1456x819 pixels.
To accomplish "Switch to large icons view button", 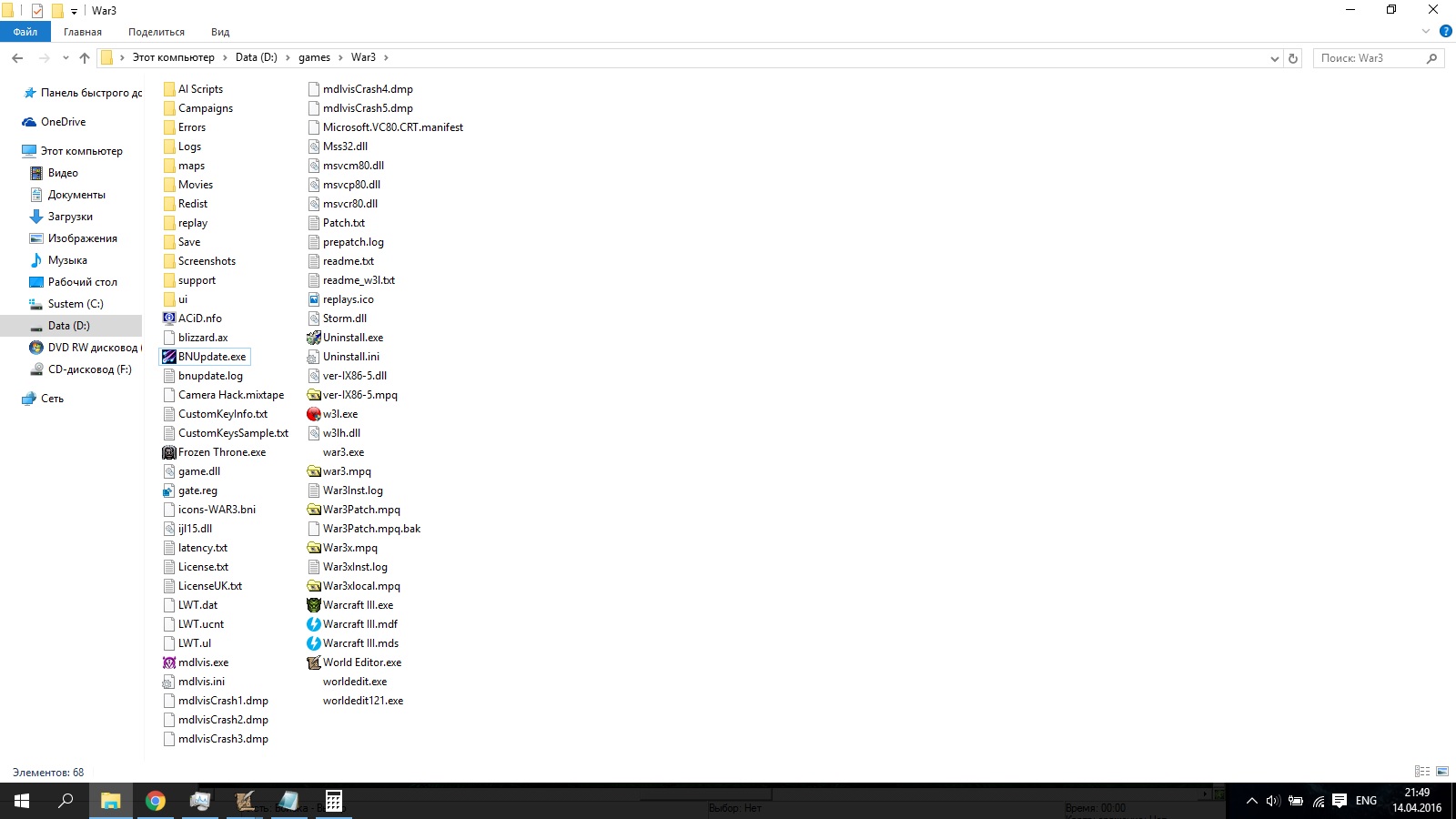I will tap(1442, 772).
